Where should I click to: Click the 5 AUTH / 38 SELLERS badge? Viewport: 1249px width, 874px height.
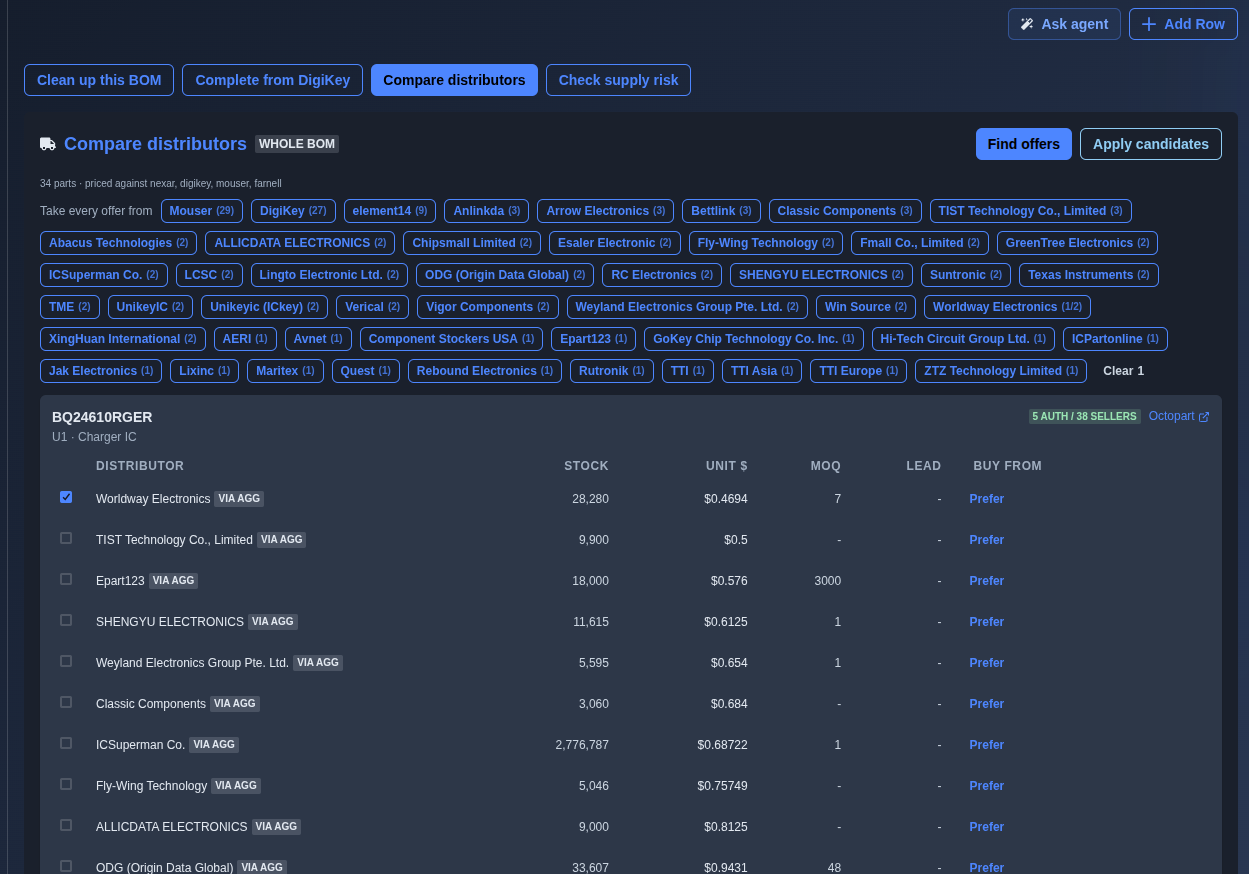click(x=1084, y=416)
